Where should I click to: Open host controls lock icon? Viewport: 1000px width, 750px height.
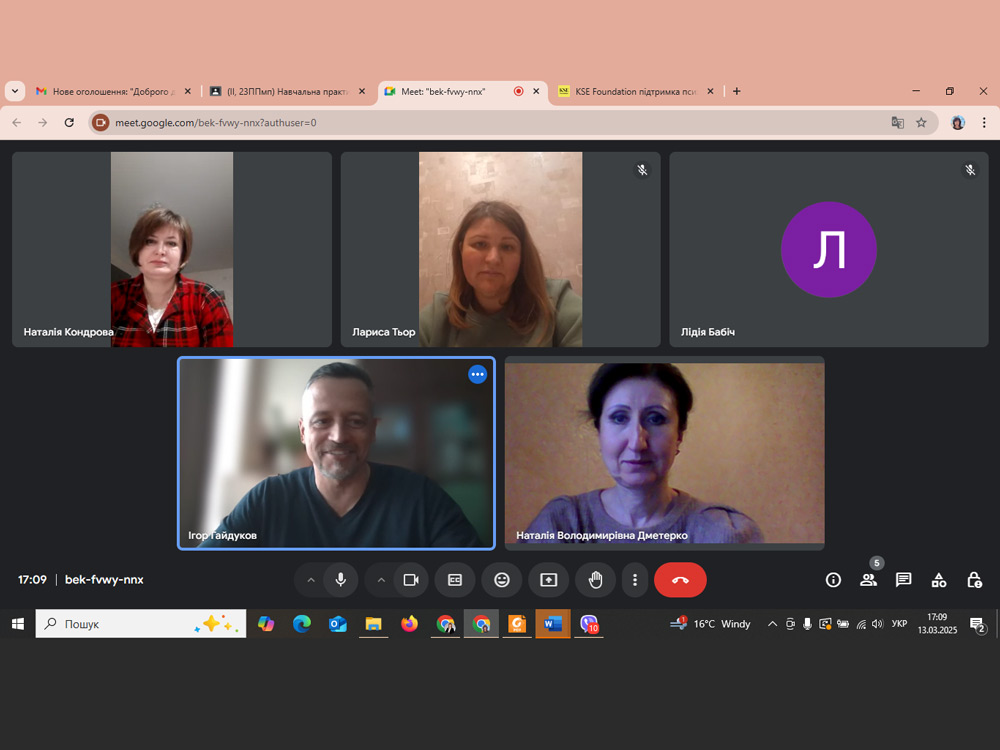click(974, 580)
